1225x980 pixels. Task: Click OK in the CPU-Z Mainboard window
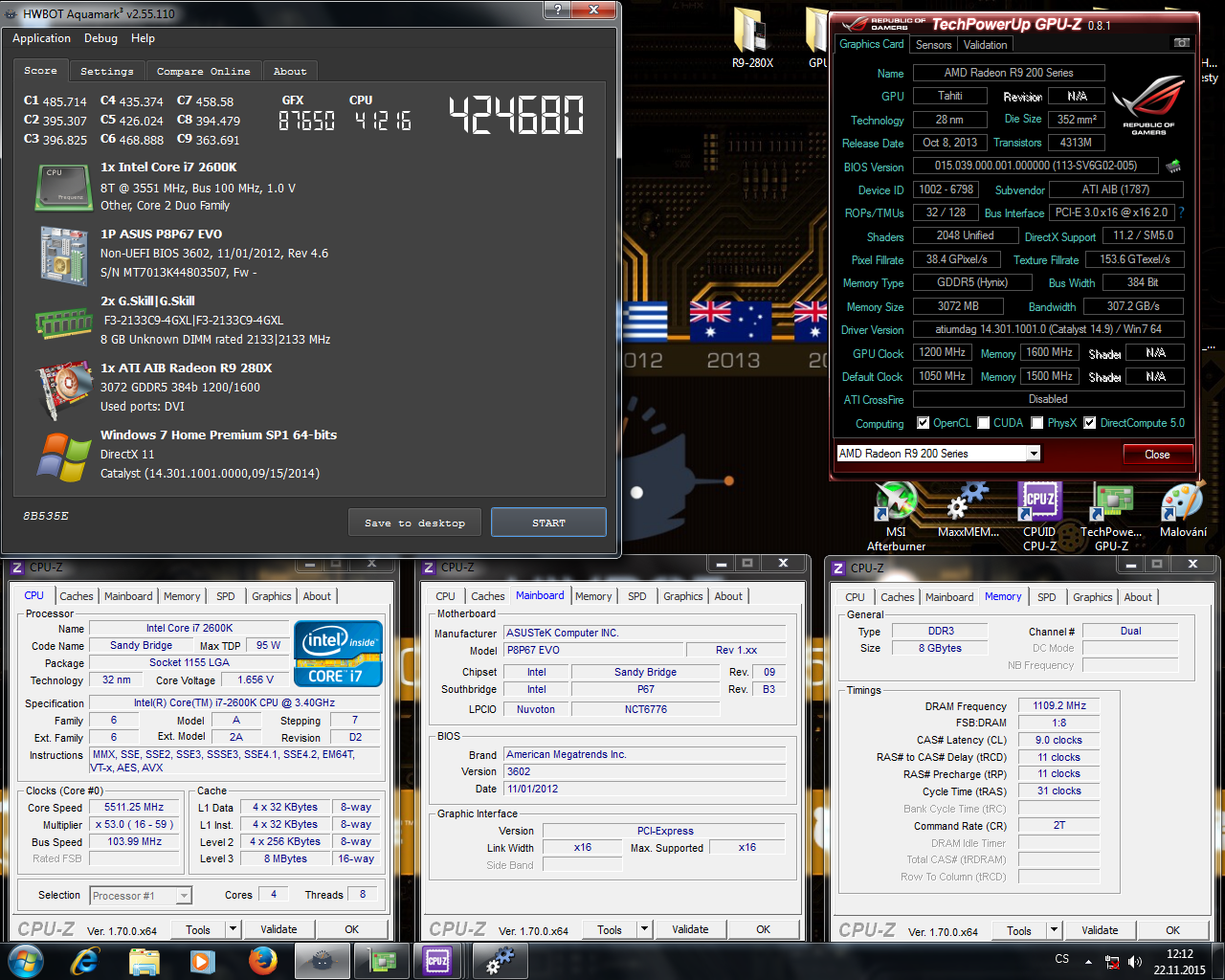pos(763,929)
